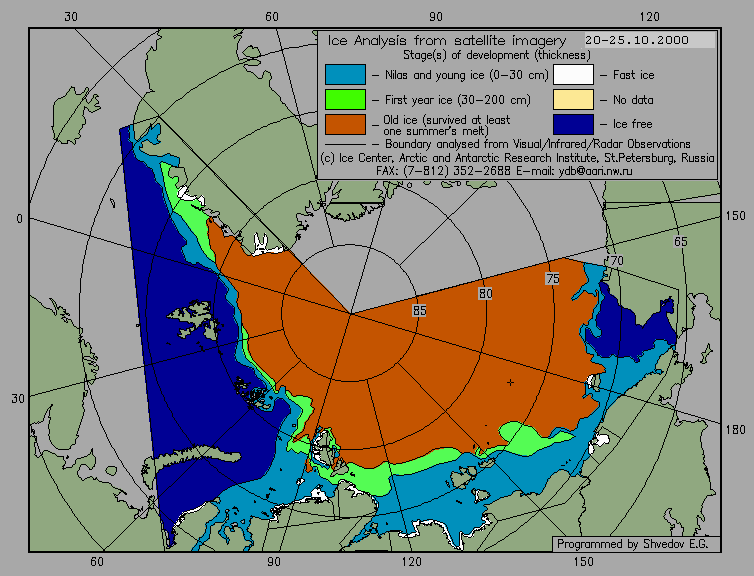The image size is (754, 576).
Task: Click the dark blue Ice free swatch
Action: click(573, 124)
